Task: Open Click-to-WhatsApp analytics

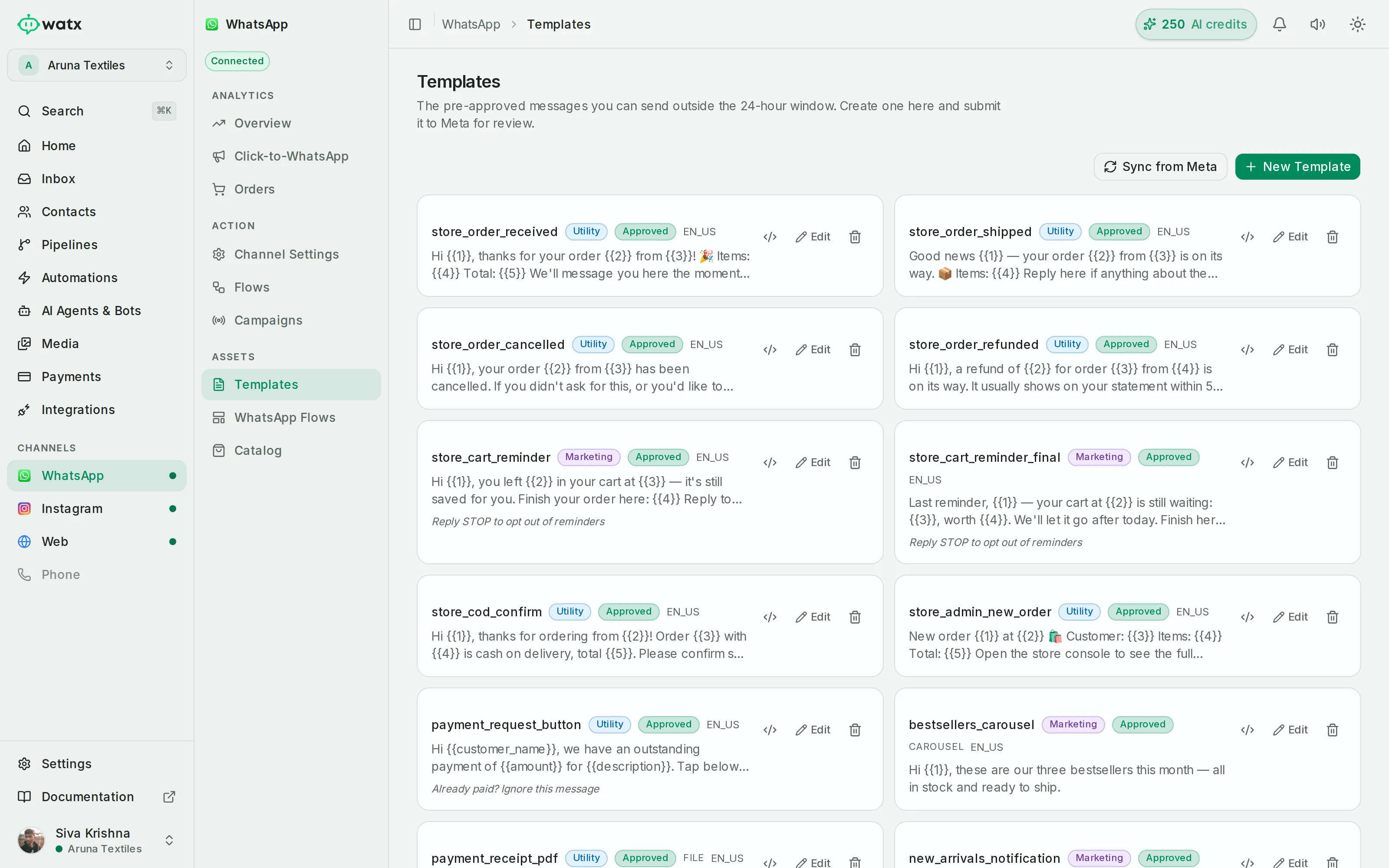Action: (291, 155)
